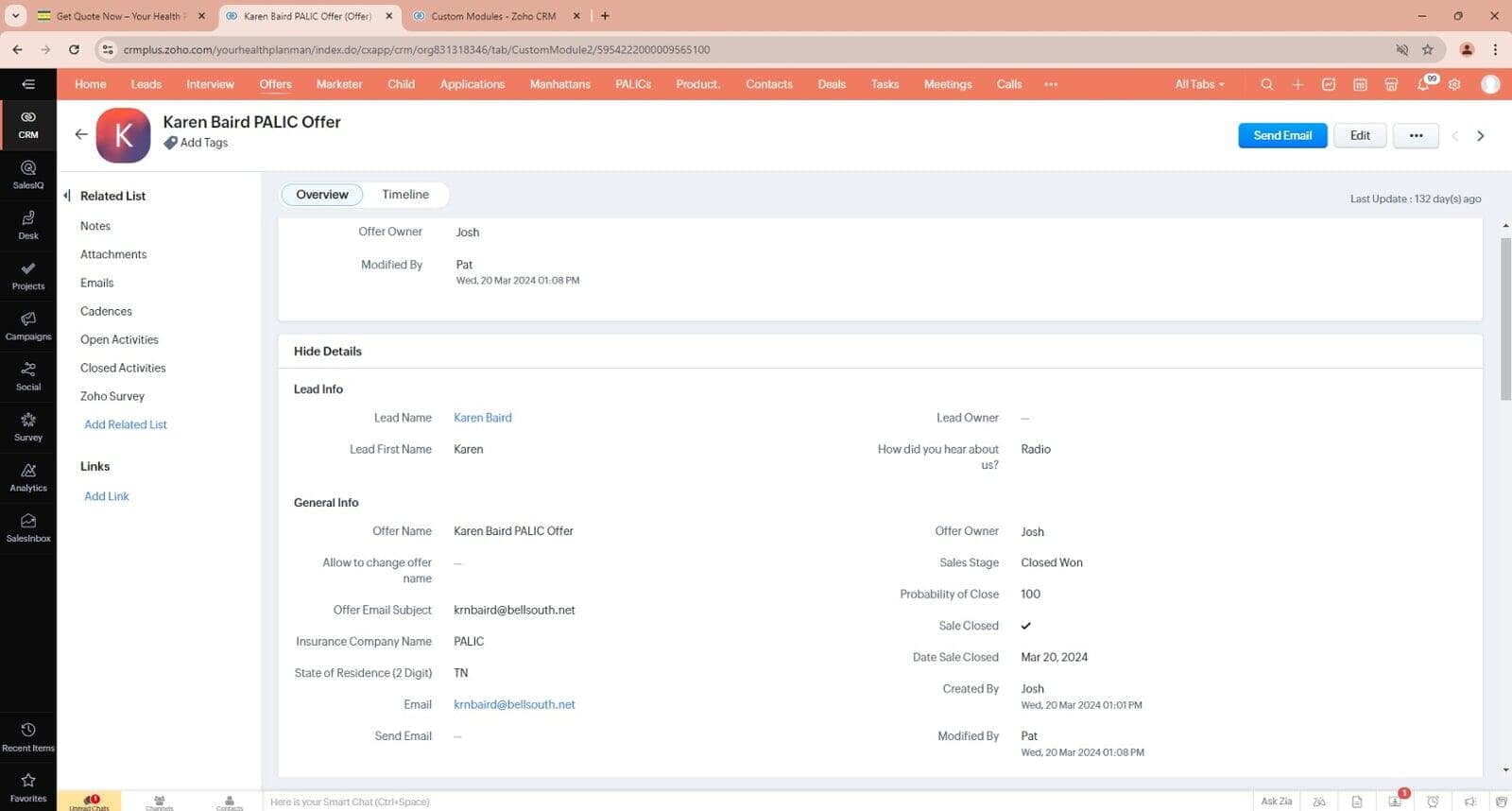Click Ask Zia in bottom bar
This screenshot has height=811, width=1512.
(1276, 802)
